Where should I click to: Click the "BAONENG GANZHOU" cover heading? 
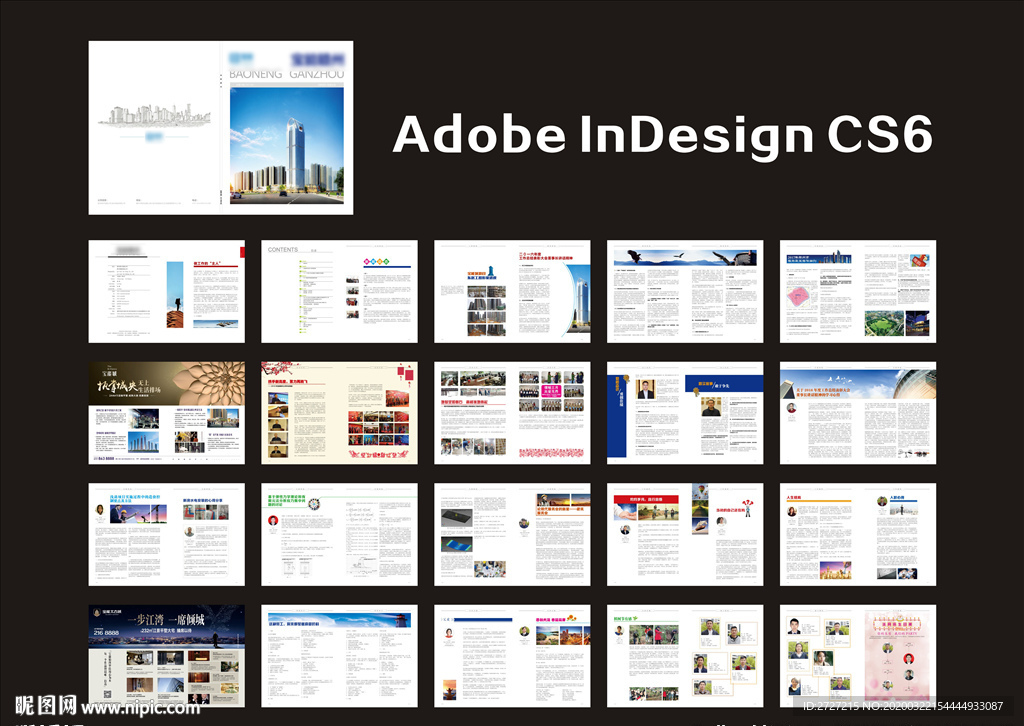click(x=287, y=74)
